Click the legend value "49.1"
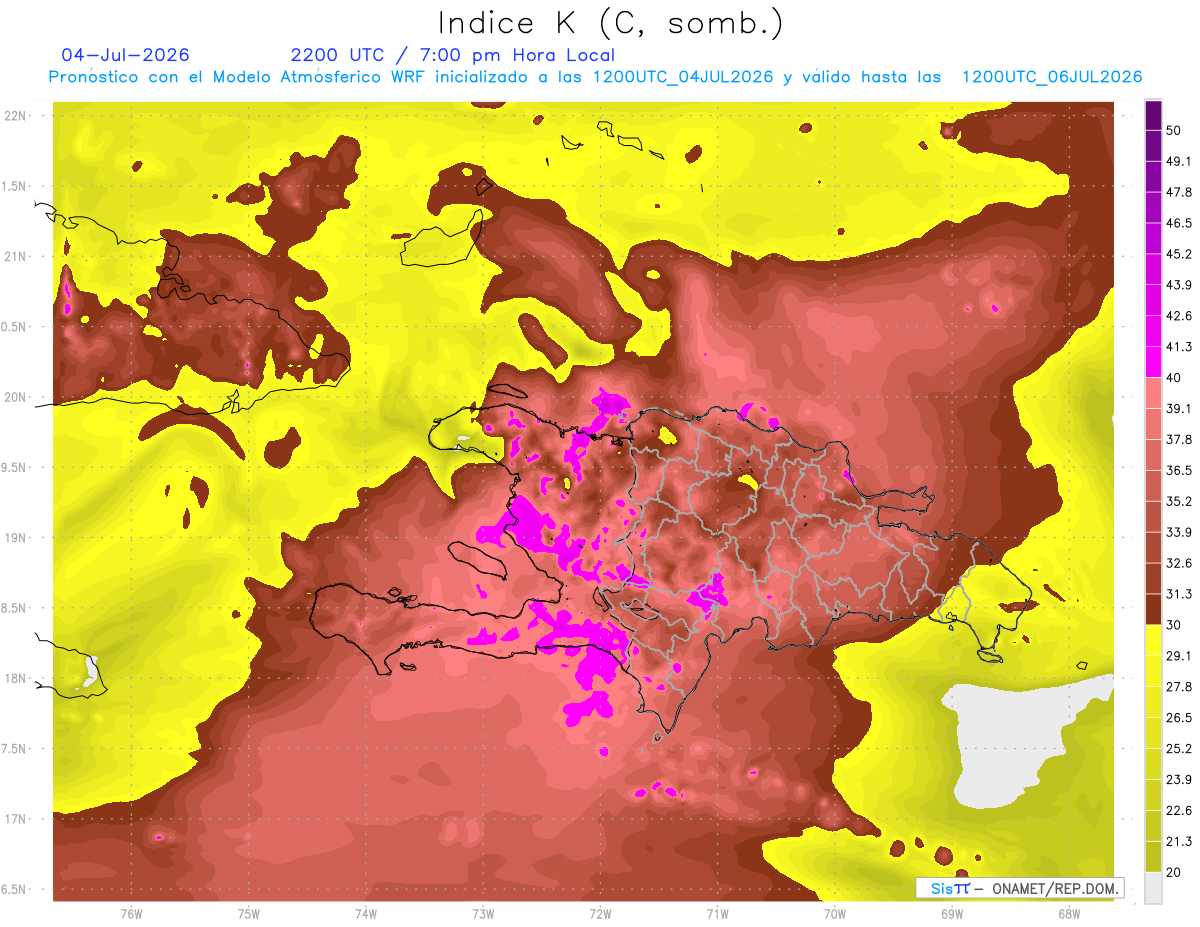 coord(1178,161)
